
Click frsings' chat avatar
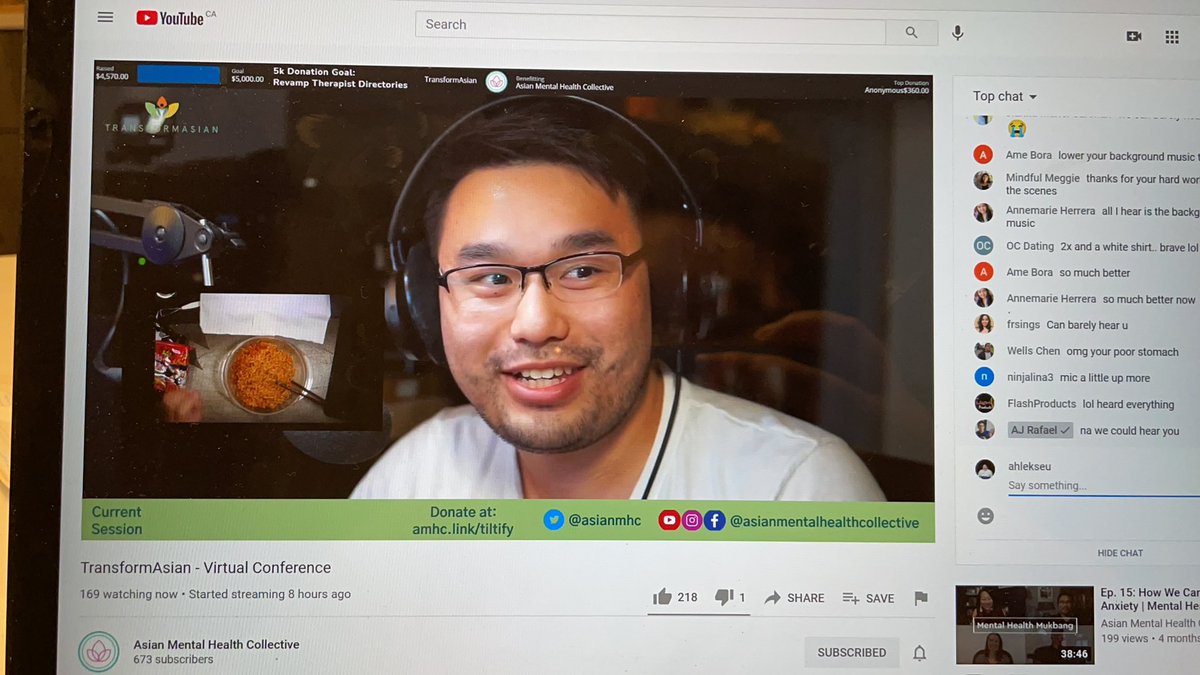pos(985,324)
